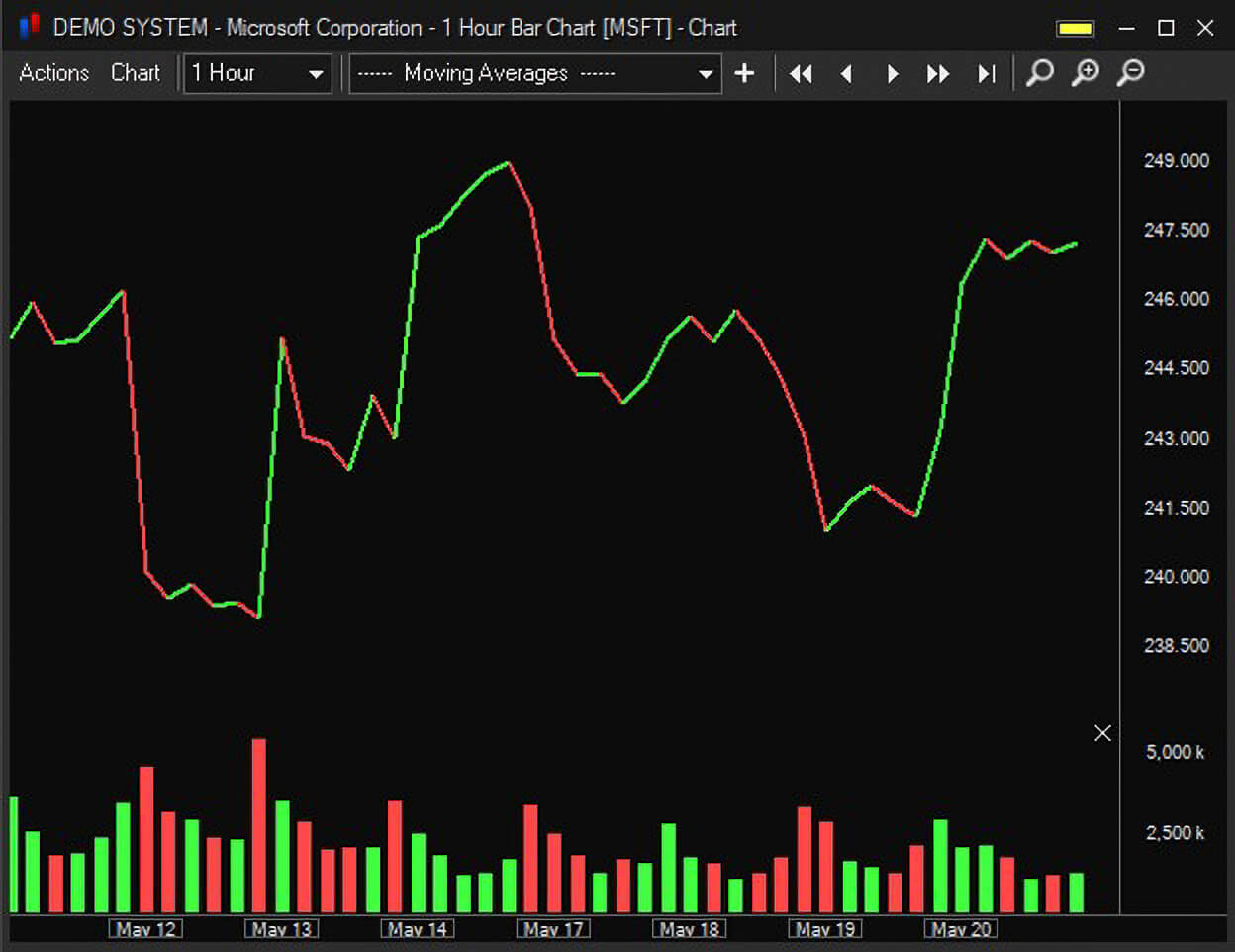Click the May 12 date label
The image size is (1235, 952).
point(145,929)
